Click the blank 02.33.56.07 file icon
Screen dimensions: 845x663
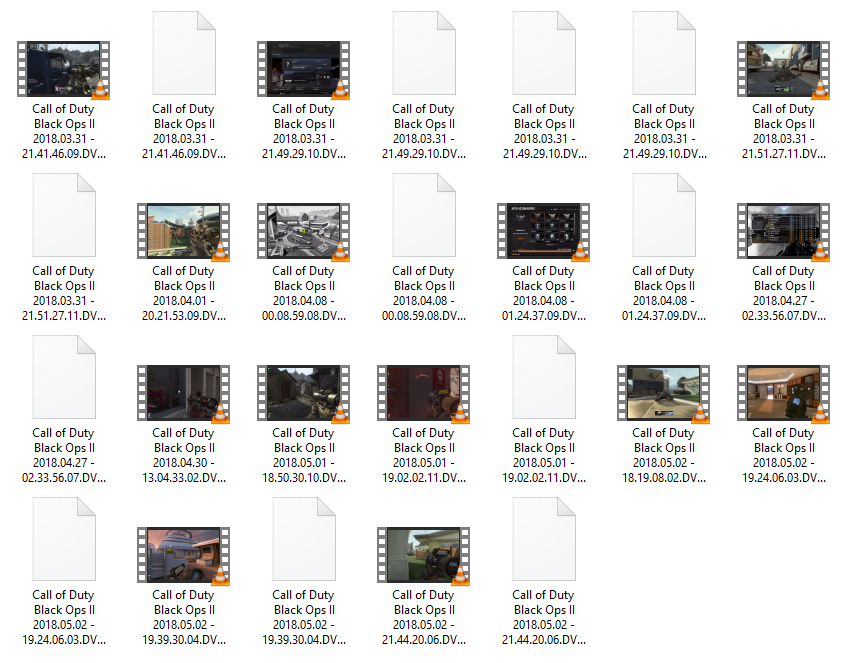(64, 377)
